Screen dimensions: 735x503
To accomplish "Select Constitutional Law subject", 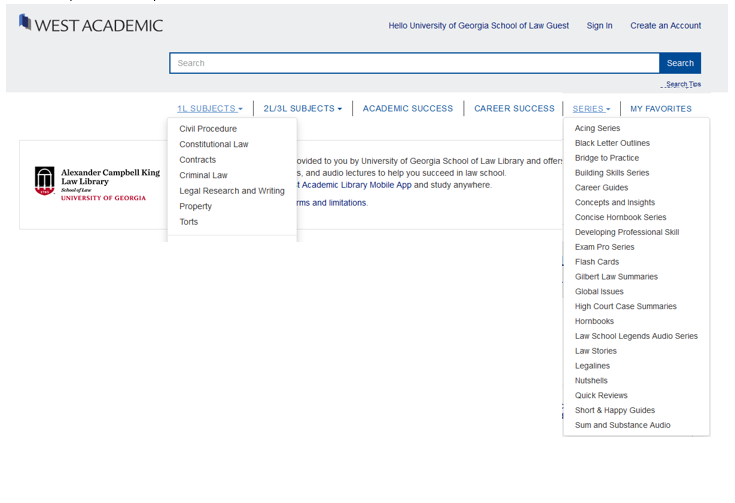I will click(214, 144).
